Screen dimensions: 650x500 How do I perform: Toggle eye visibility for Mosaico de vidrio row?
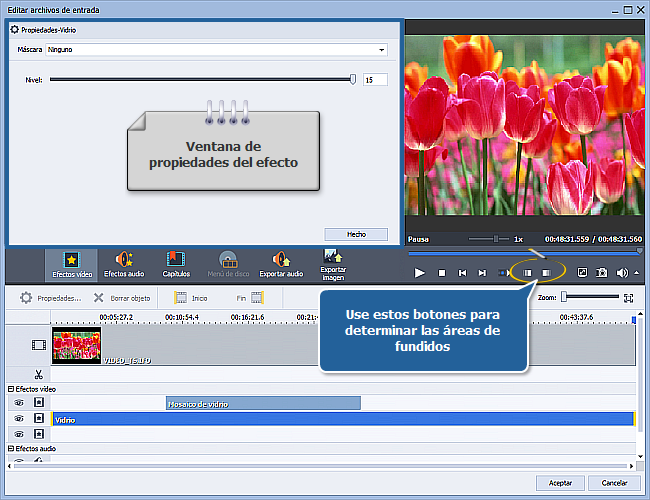[x=18, y=403]
